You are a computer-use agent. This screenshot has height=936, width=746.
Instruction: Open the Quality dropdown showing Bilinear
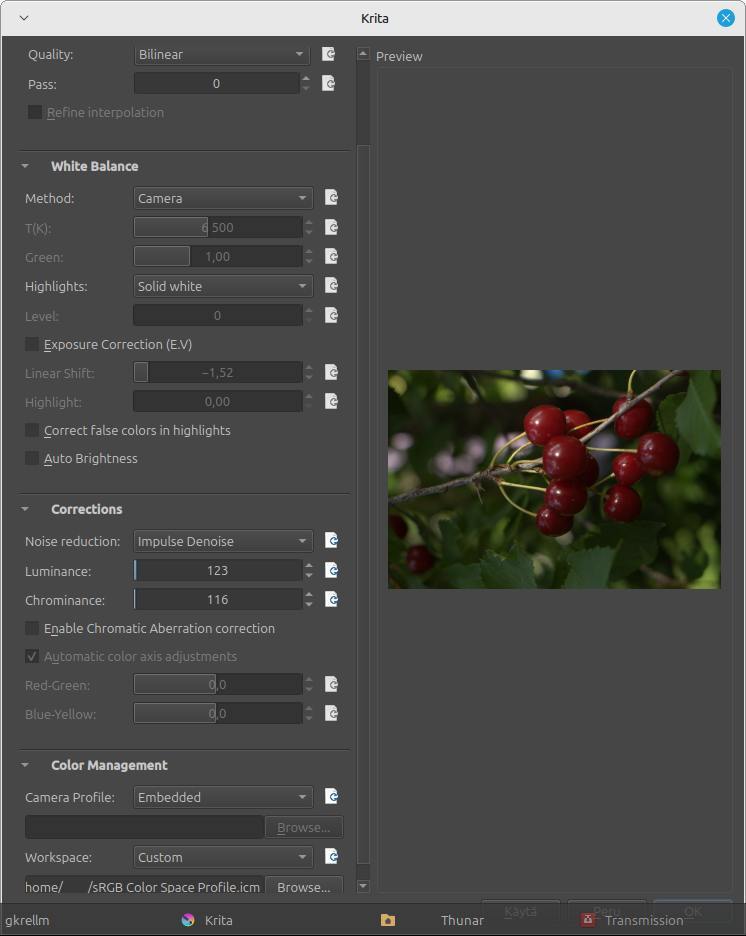(x=222, y=54)
